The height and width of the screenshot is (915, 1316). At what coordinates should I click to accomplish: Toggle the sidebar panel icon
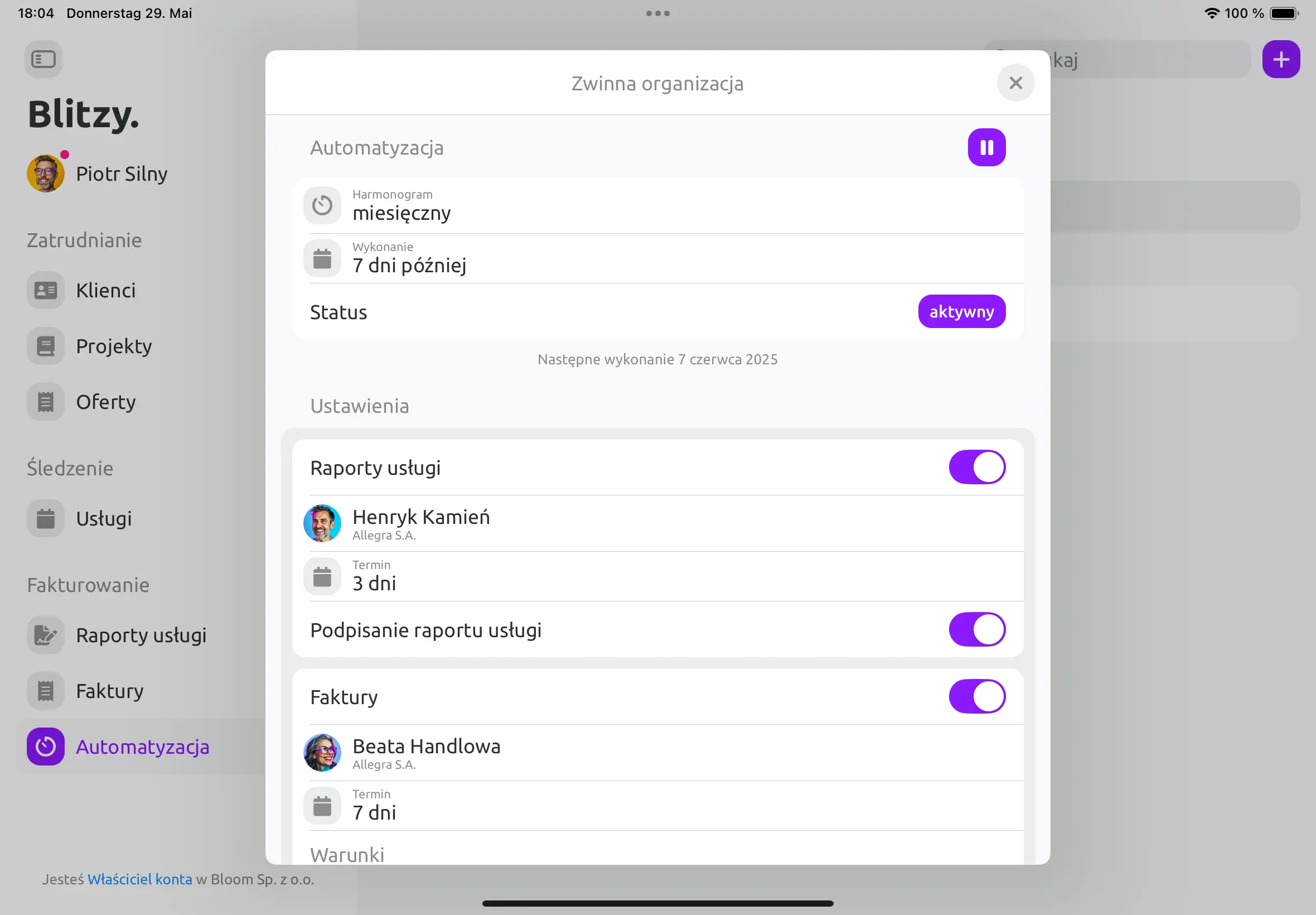pyautogui.click(x=43, y=59)
